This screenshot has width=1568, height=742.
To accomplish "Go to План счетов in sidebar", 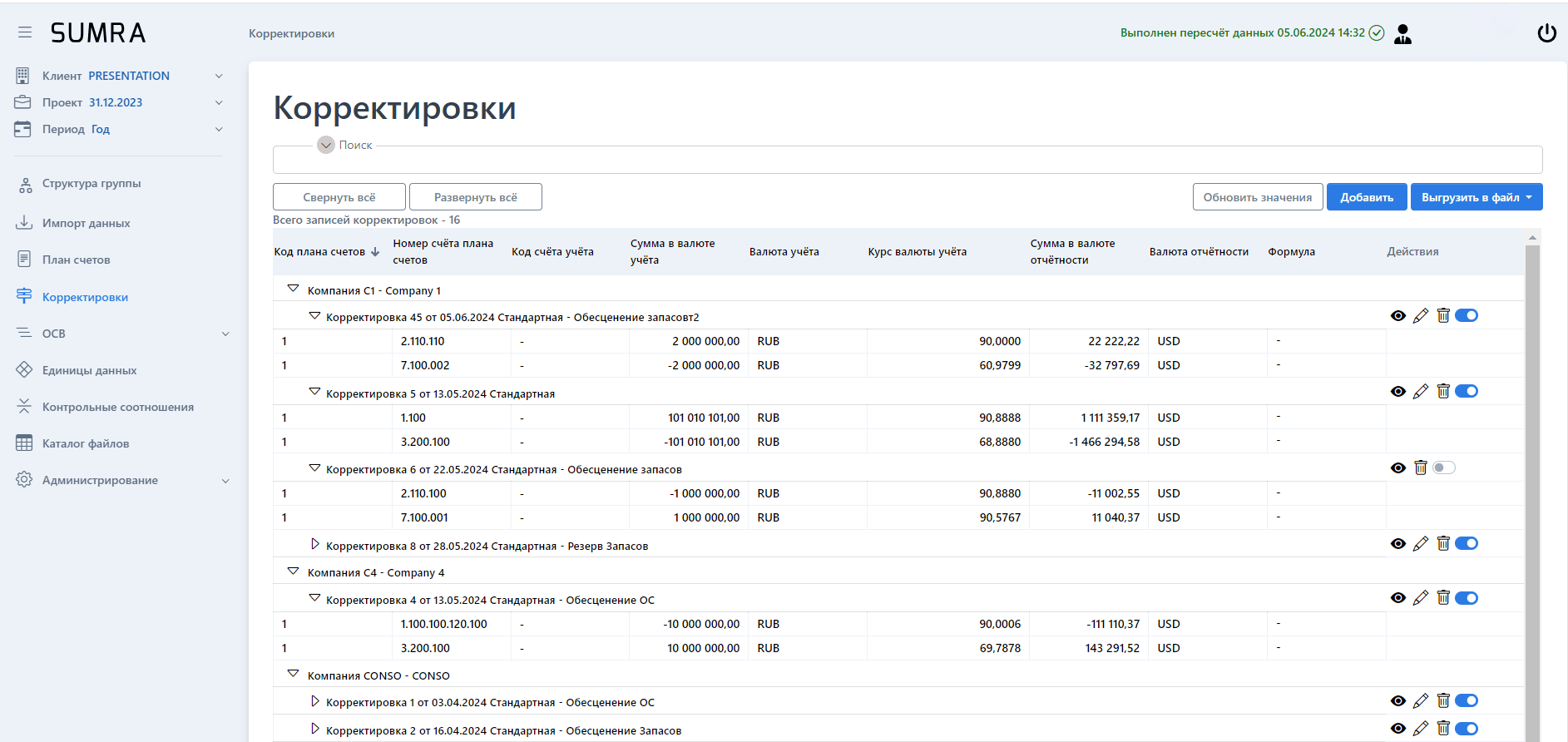I will 76,260.
